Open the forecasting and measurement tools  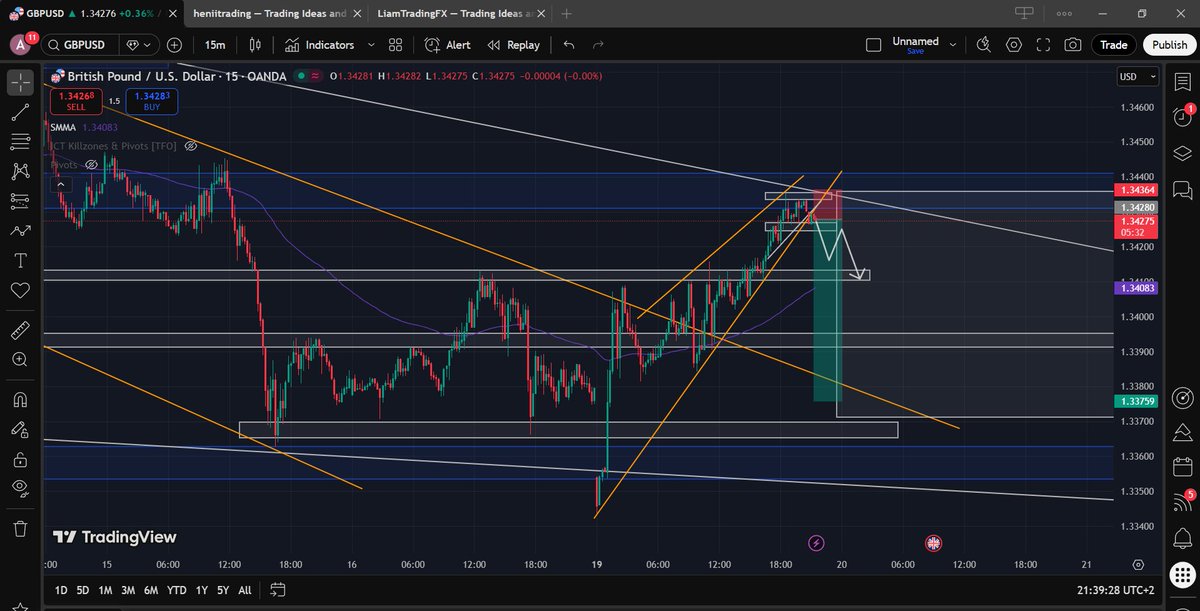pos(20,201)
